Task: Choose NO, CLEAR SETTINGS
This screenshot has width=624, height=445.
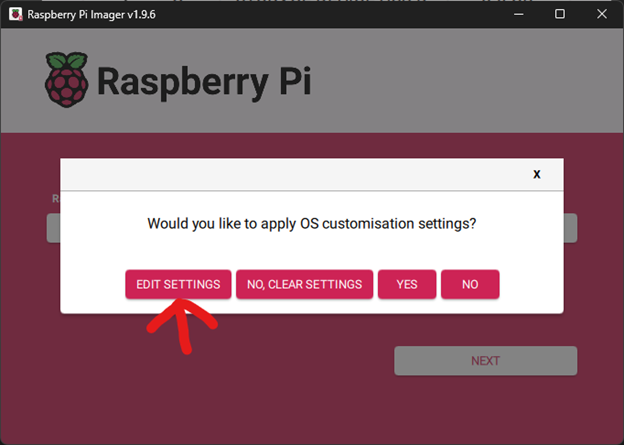Action: click(x=304, y=284)
